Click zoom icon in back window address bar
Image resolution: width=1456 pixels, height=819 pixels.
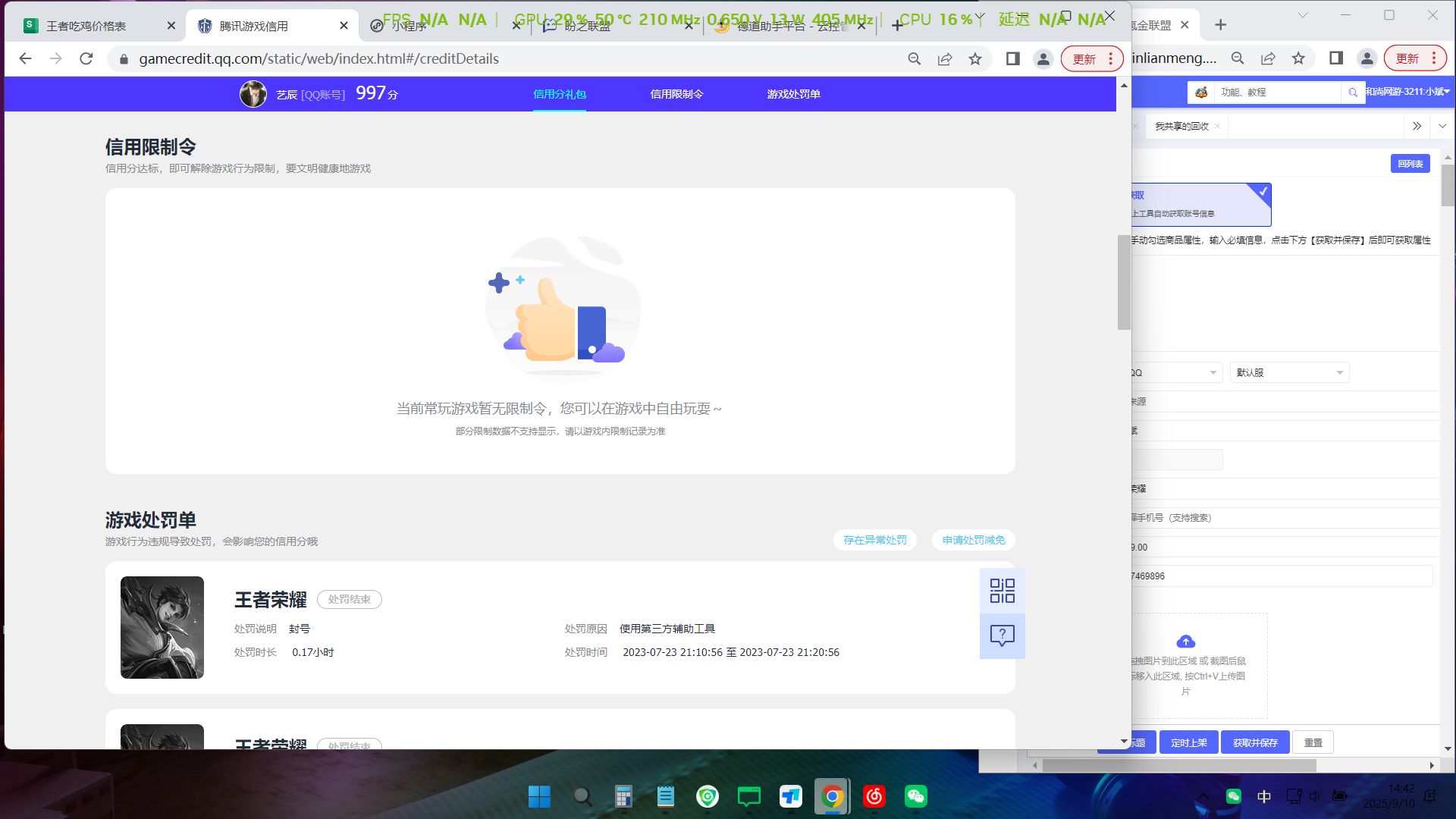tap(1238, 58)
